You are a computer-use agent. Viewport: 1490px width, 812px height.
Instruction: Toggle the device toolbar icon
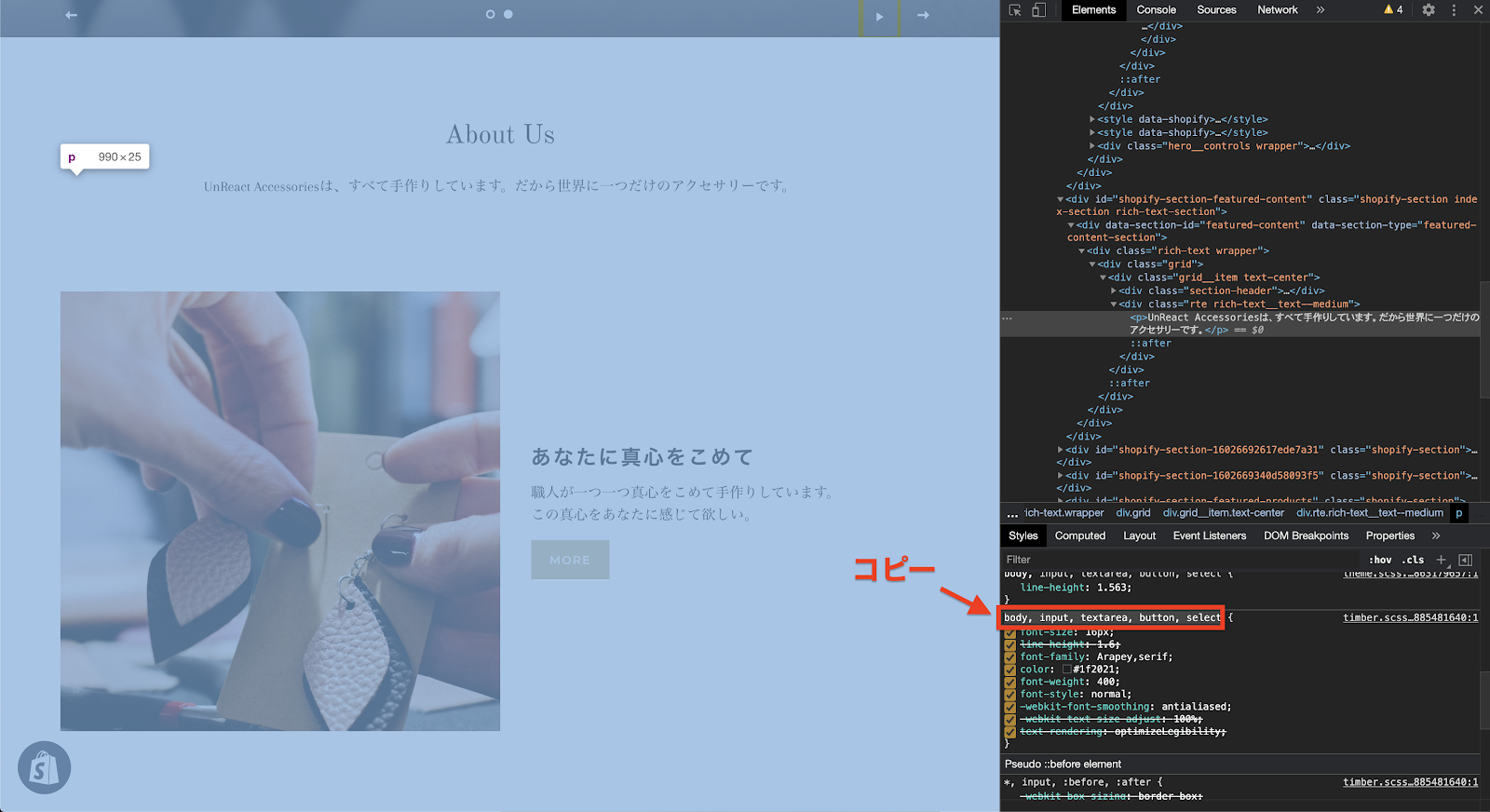tap(1038, 10)
